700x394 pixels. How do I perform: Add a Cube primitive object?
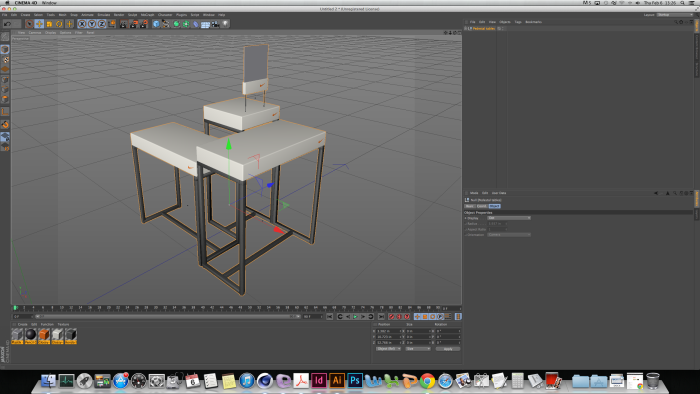coord(156,24)
